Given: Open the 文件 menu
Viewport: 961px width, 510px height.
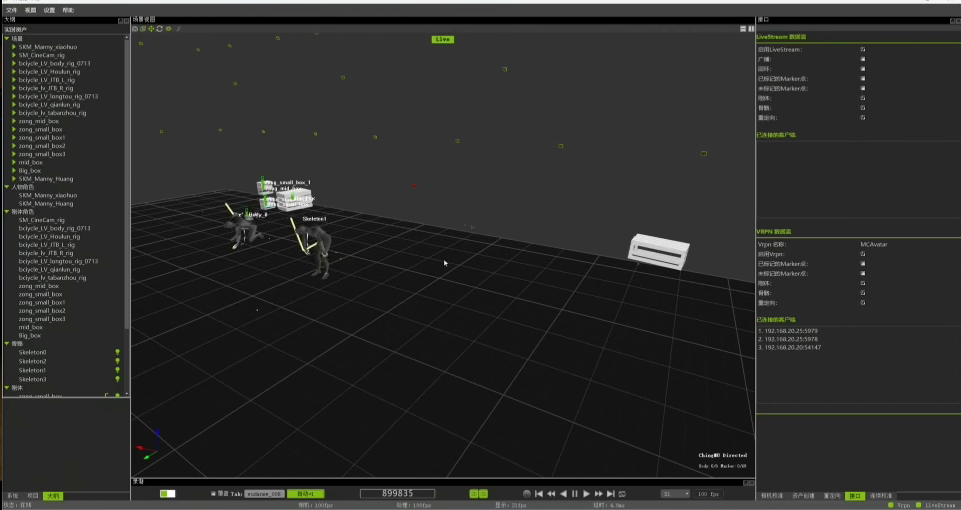Looking at the screenshot, I should pyautogui.click(x=11, y=9).
